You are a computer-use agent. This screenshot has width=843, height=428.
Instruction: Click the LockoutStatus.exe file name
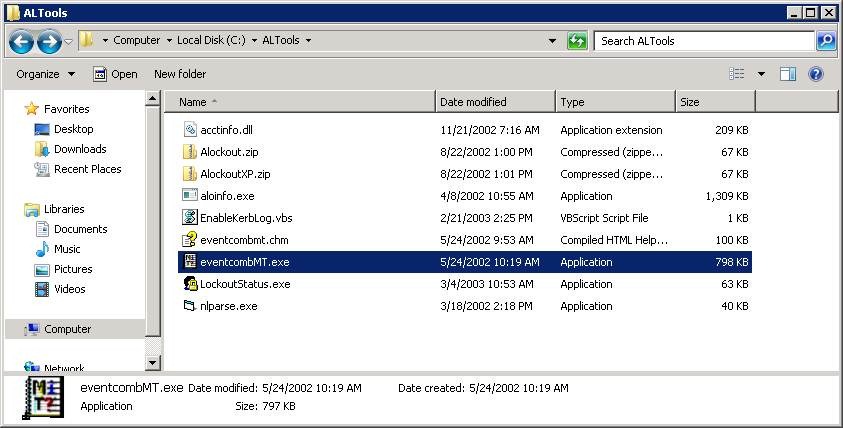(245, 284)
